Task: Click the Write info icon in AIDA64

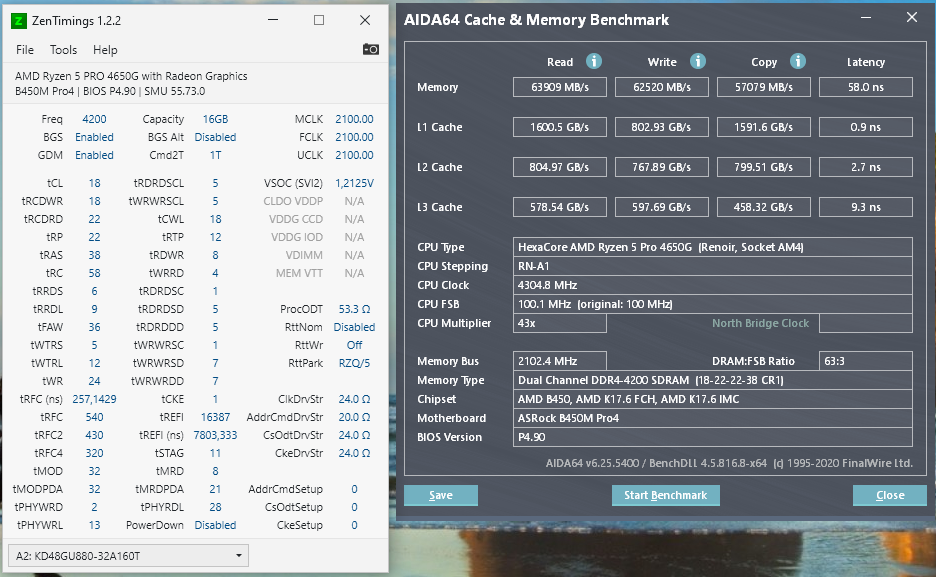Action: point(697,61)
